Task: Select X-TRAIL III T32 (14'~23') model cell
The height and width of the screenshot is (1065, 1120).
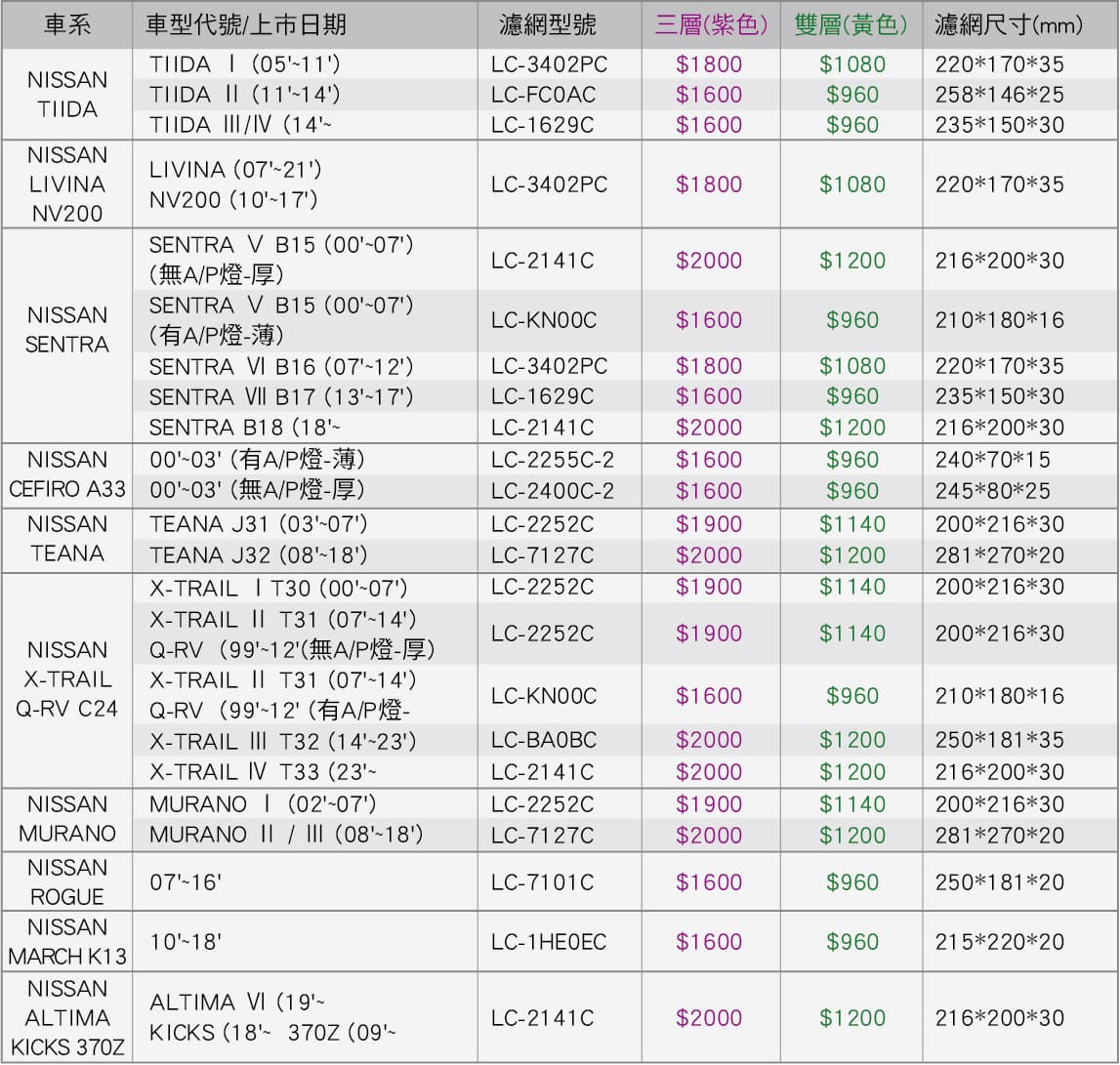Action: (305, 741)
